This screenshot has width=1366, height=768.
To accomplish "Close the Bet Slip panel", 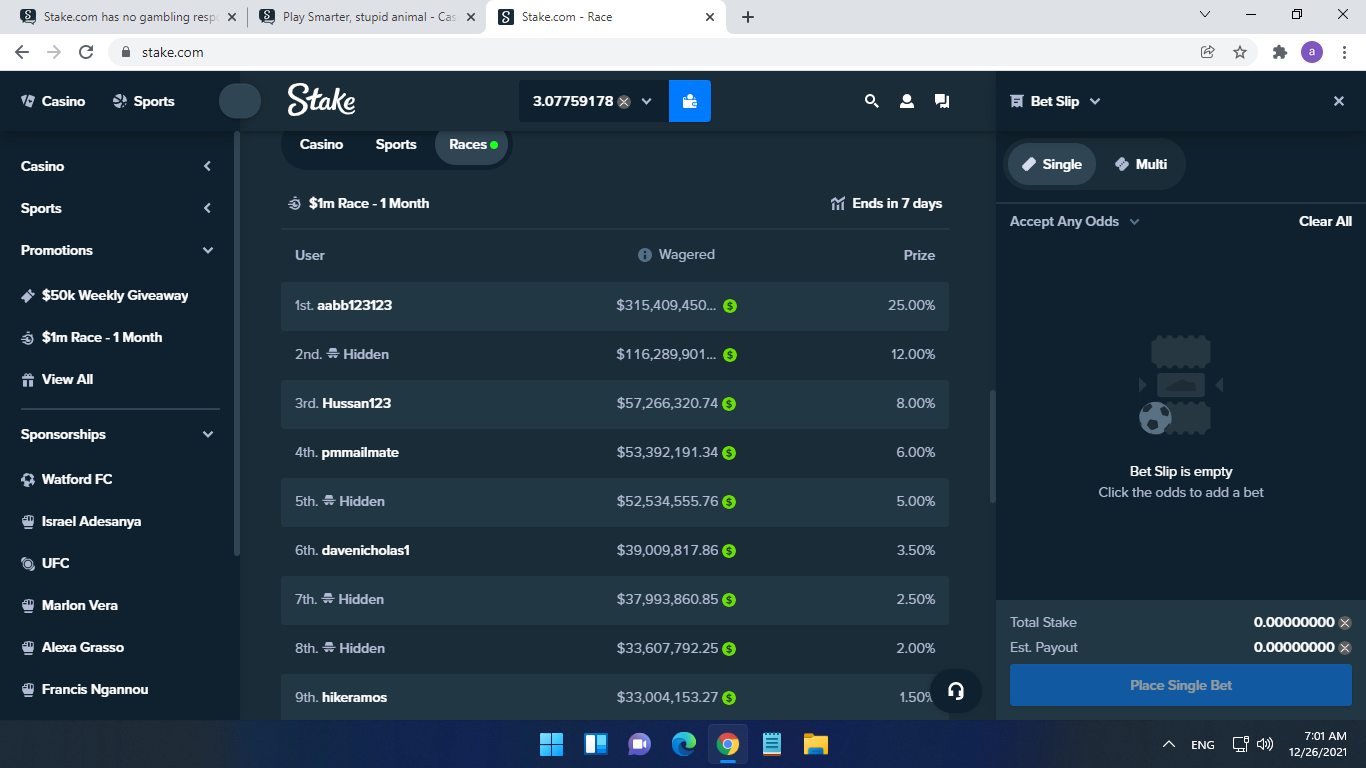I will pos(1339,101).
